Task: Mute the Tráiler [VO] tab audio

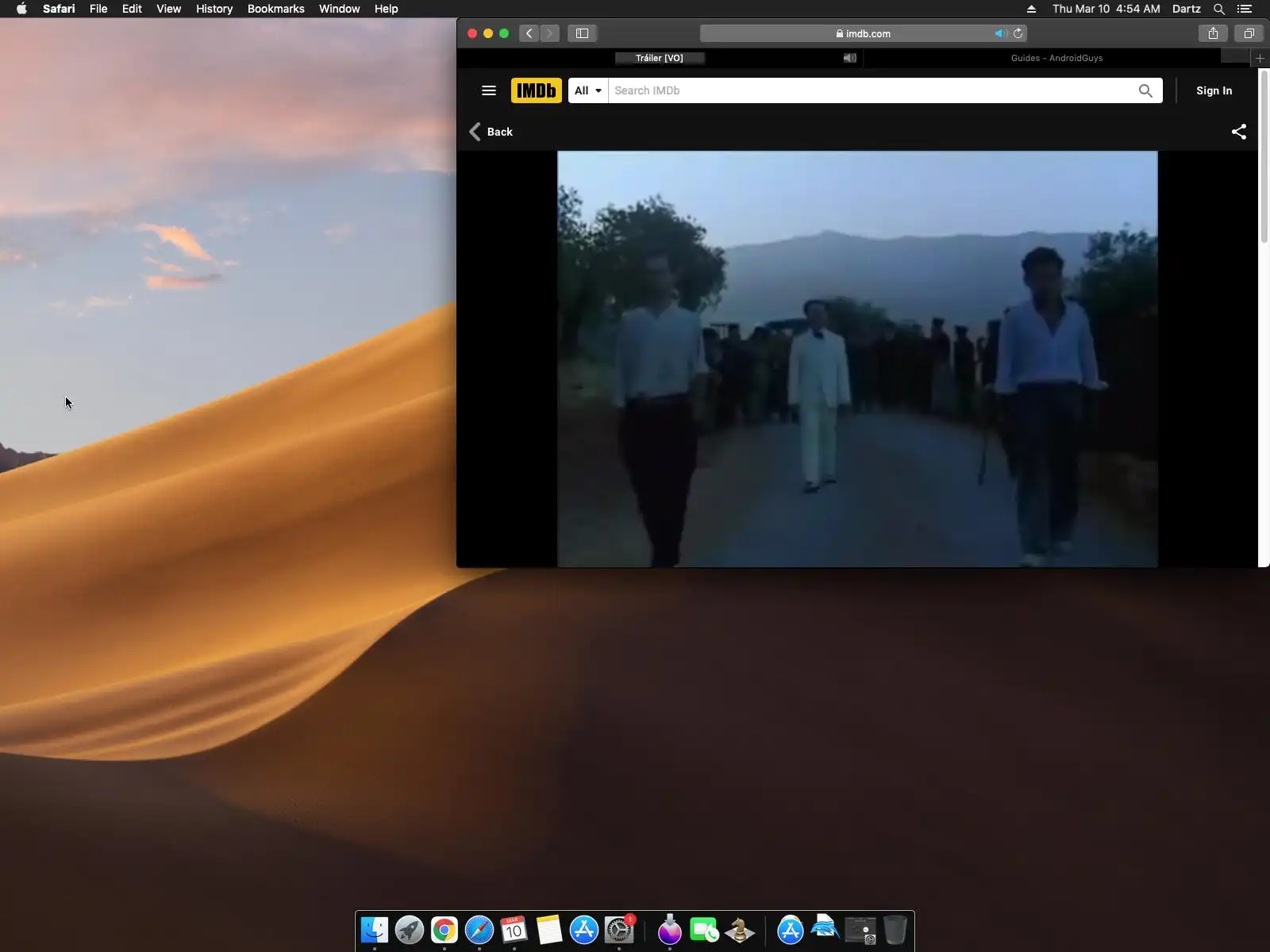Action: pos(849,58)
